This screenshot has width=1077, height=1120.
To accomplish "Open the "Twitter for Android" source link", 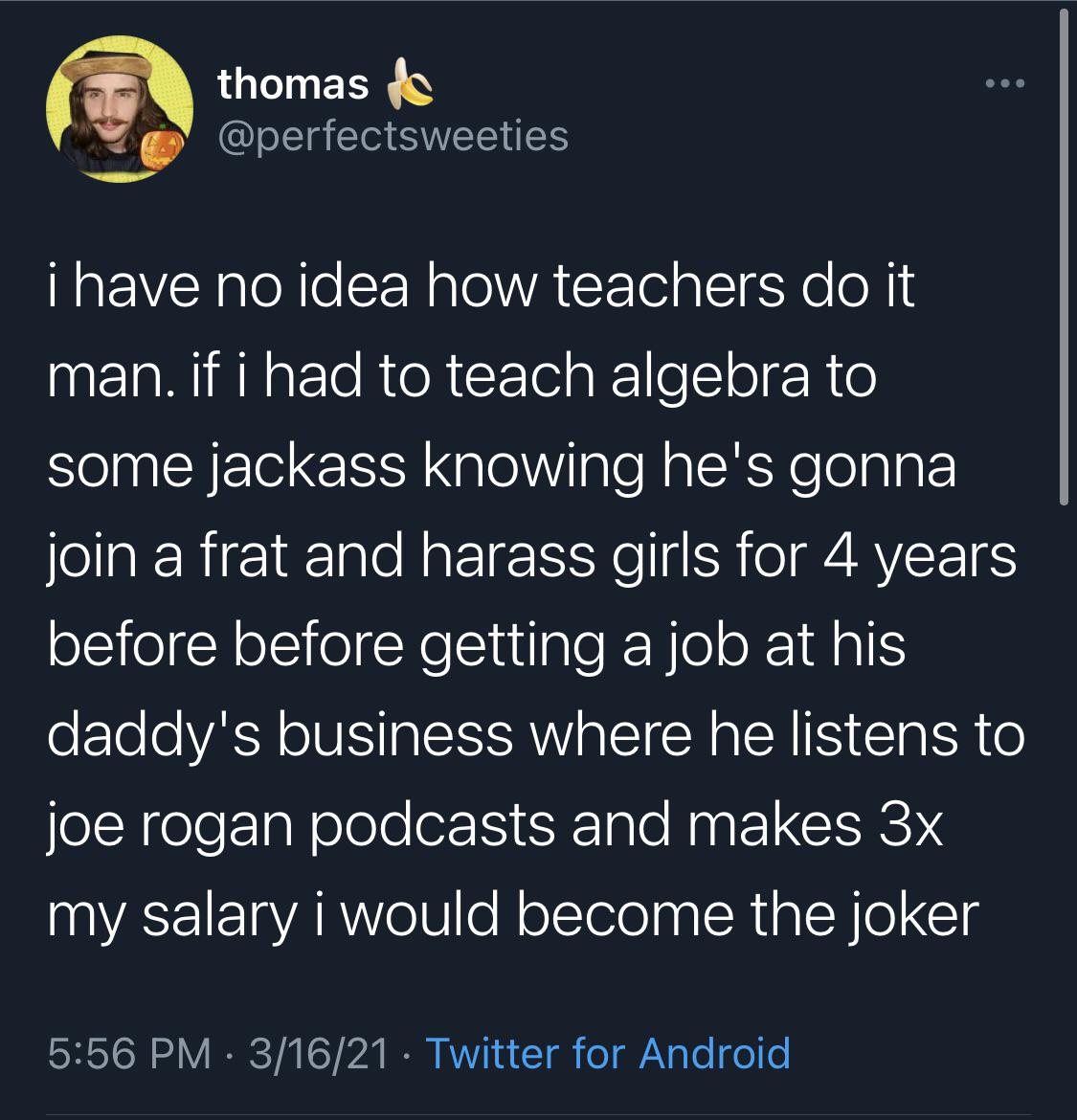I will 607,1054.
